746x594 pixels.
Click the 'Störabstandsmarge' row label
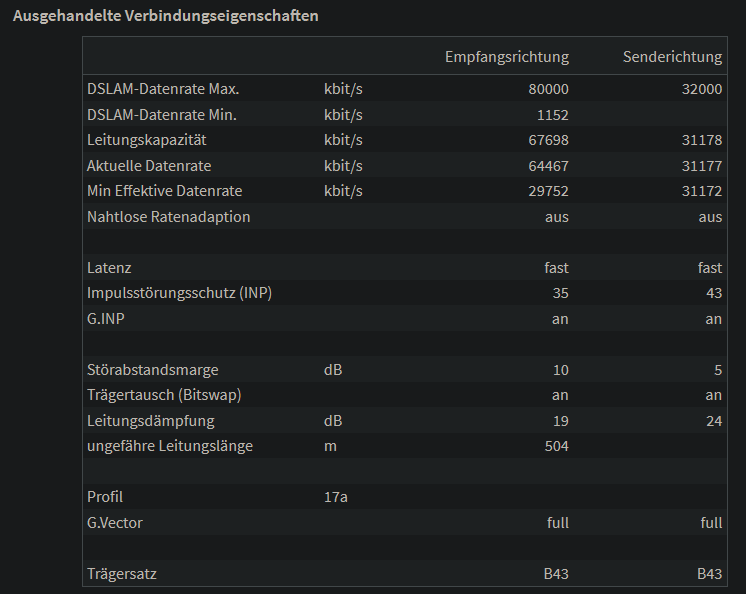(x=152, y=370)
